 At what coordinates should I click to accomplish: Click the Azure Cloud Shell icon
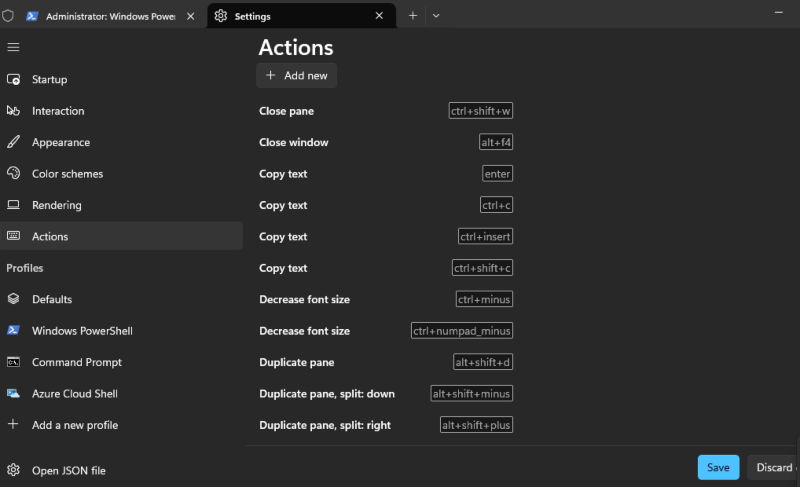[13, 393]
